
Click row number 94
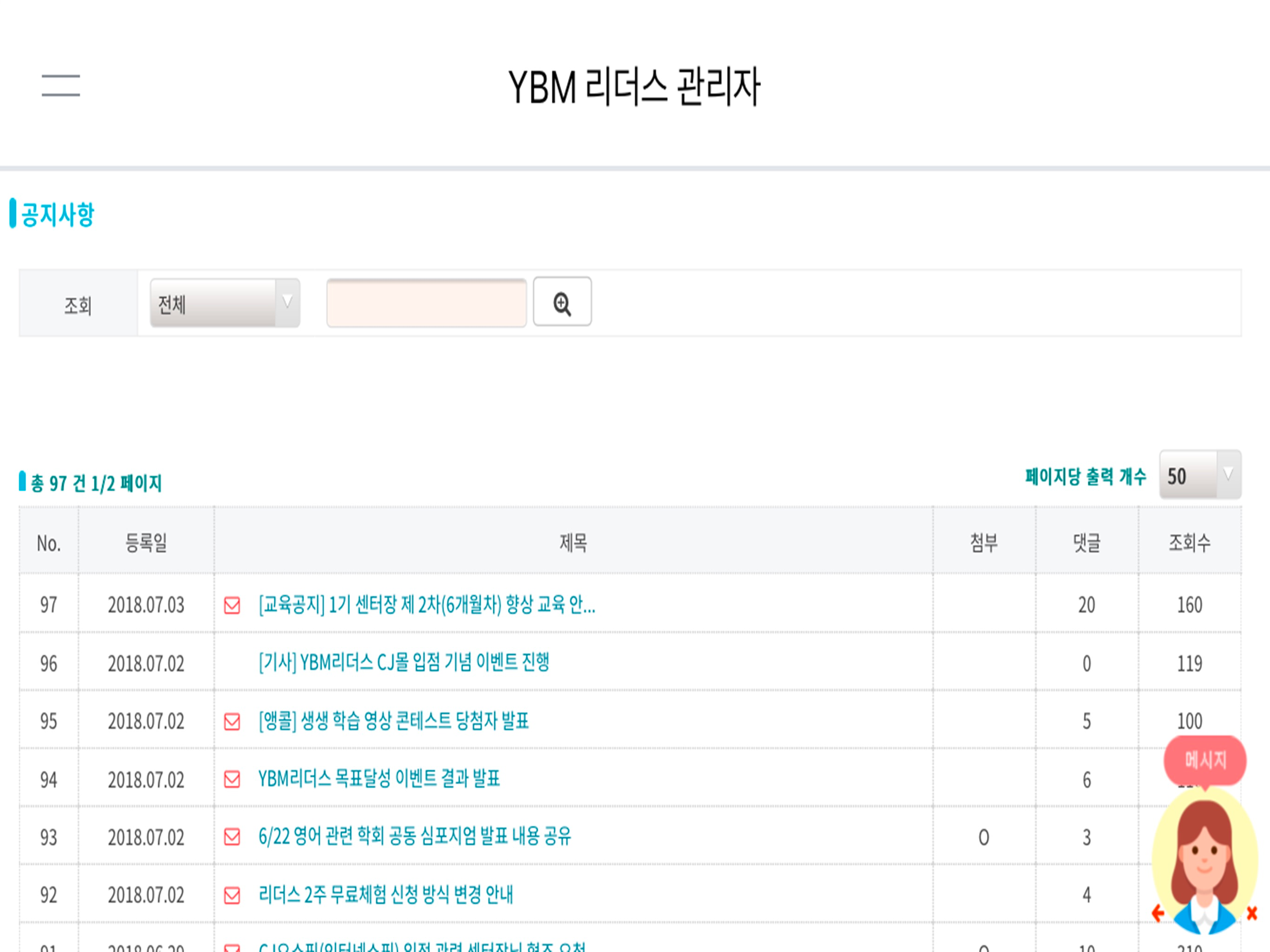49,780
